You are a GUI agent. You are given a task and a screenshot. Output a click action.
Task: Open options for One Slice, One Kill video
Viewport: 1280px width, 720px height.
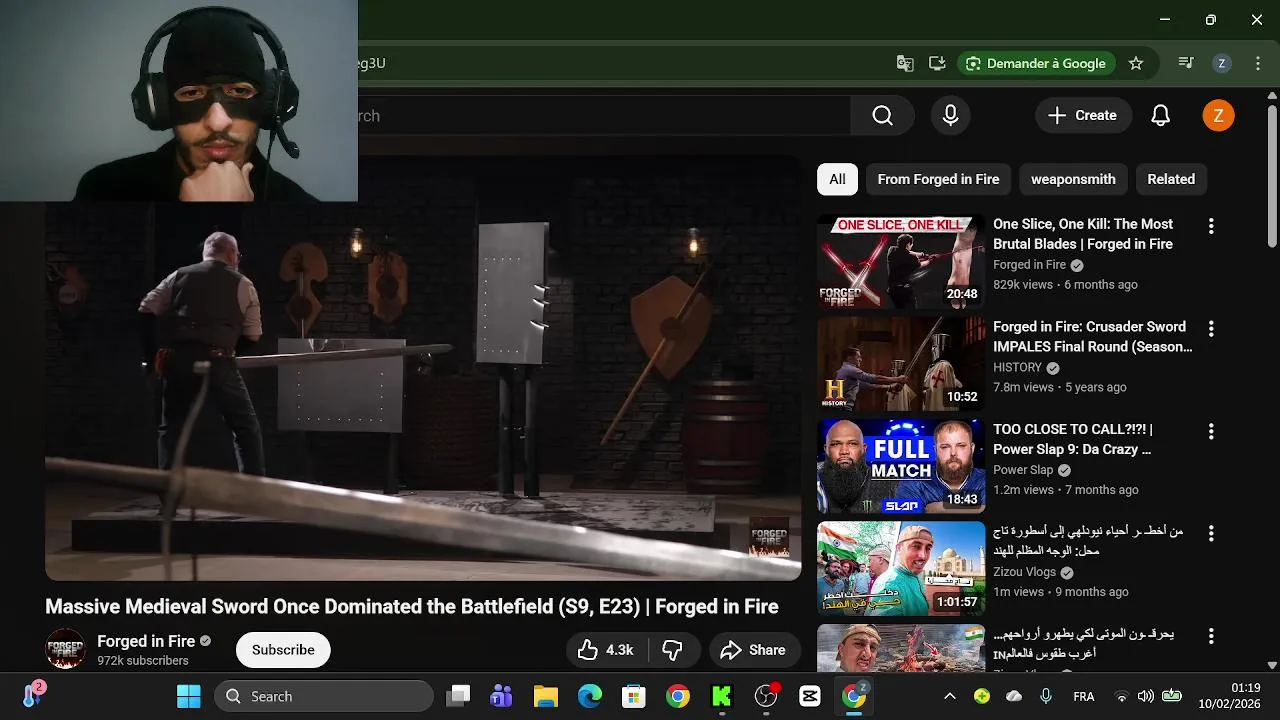(x=1211, y=226)
